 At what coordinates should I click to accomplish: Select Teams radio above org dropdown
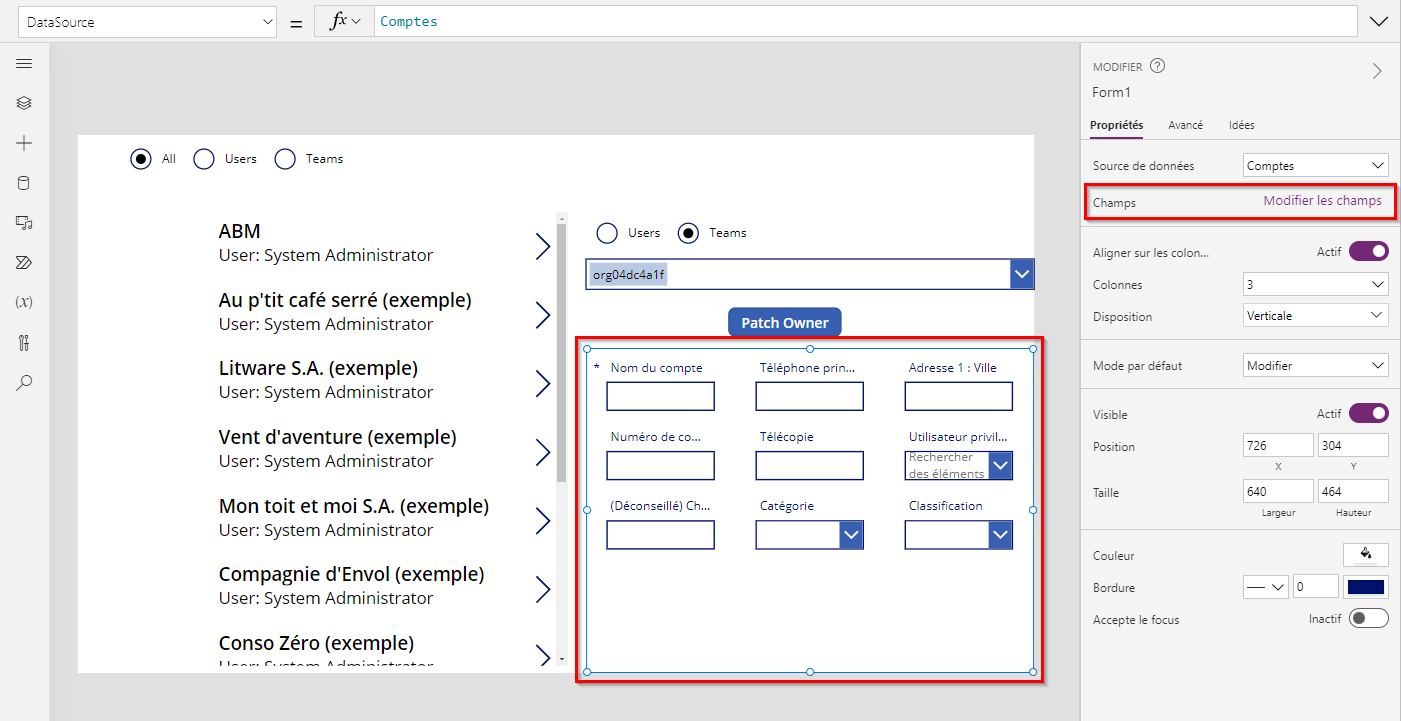click(x=688, y=233)
